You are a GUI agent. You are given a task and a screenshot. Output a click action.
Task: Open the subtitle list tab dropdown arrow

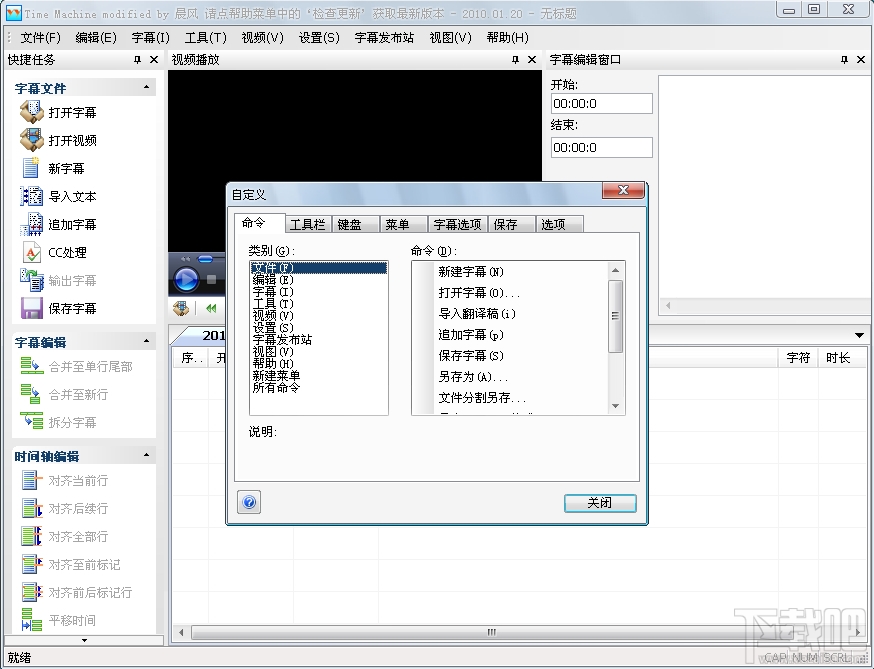(859, 335)
